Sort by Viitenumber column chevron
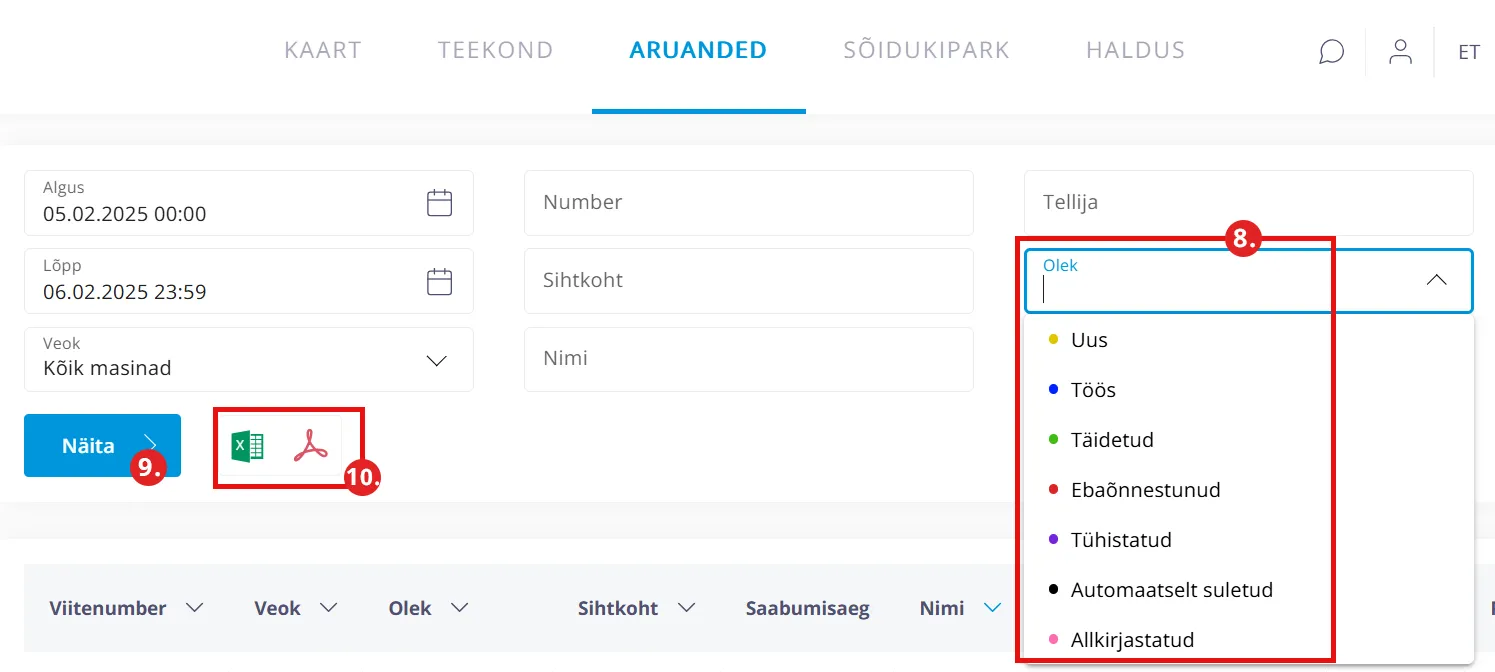 click(195, 608)
